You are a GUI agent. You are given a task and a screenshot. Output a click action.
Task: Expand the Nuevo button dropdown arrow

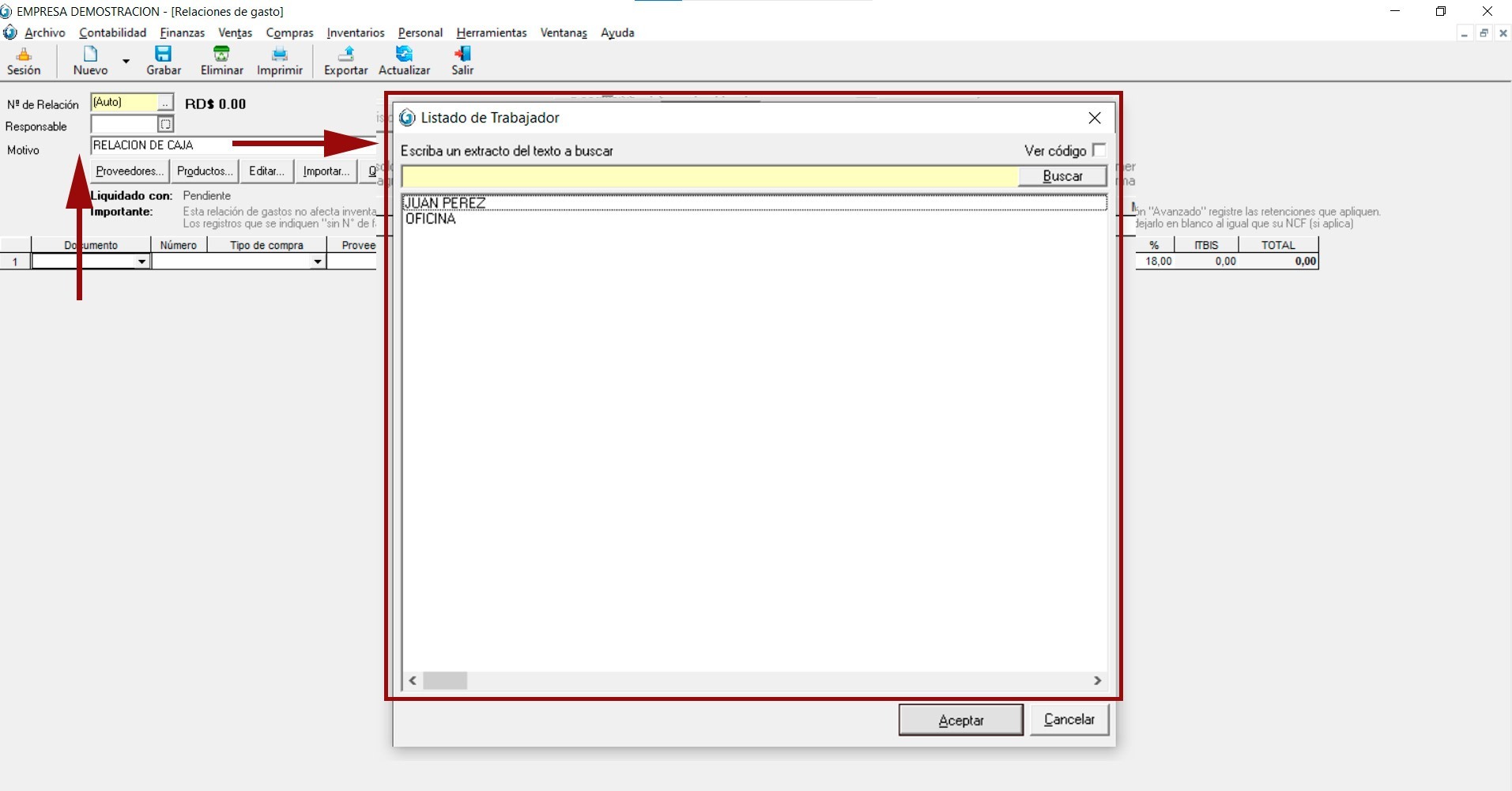coord(126,61)
